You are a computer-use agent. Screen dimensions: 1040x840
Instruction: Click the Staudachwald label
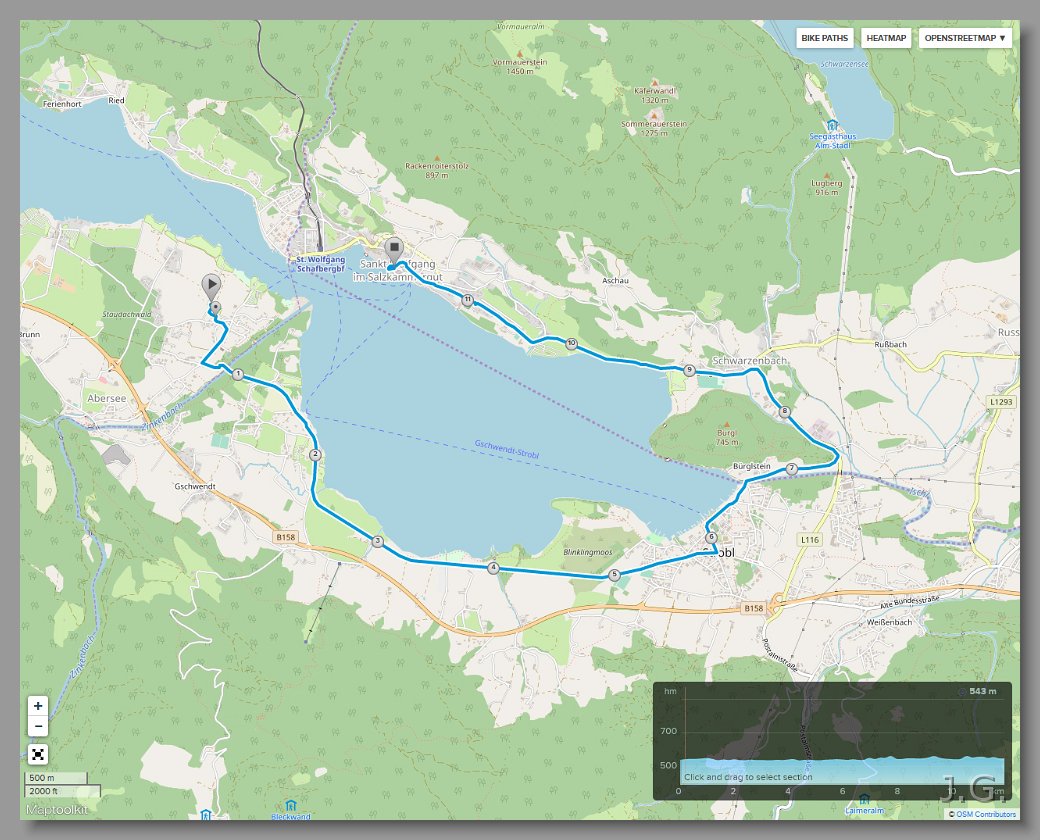(127, 315)
